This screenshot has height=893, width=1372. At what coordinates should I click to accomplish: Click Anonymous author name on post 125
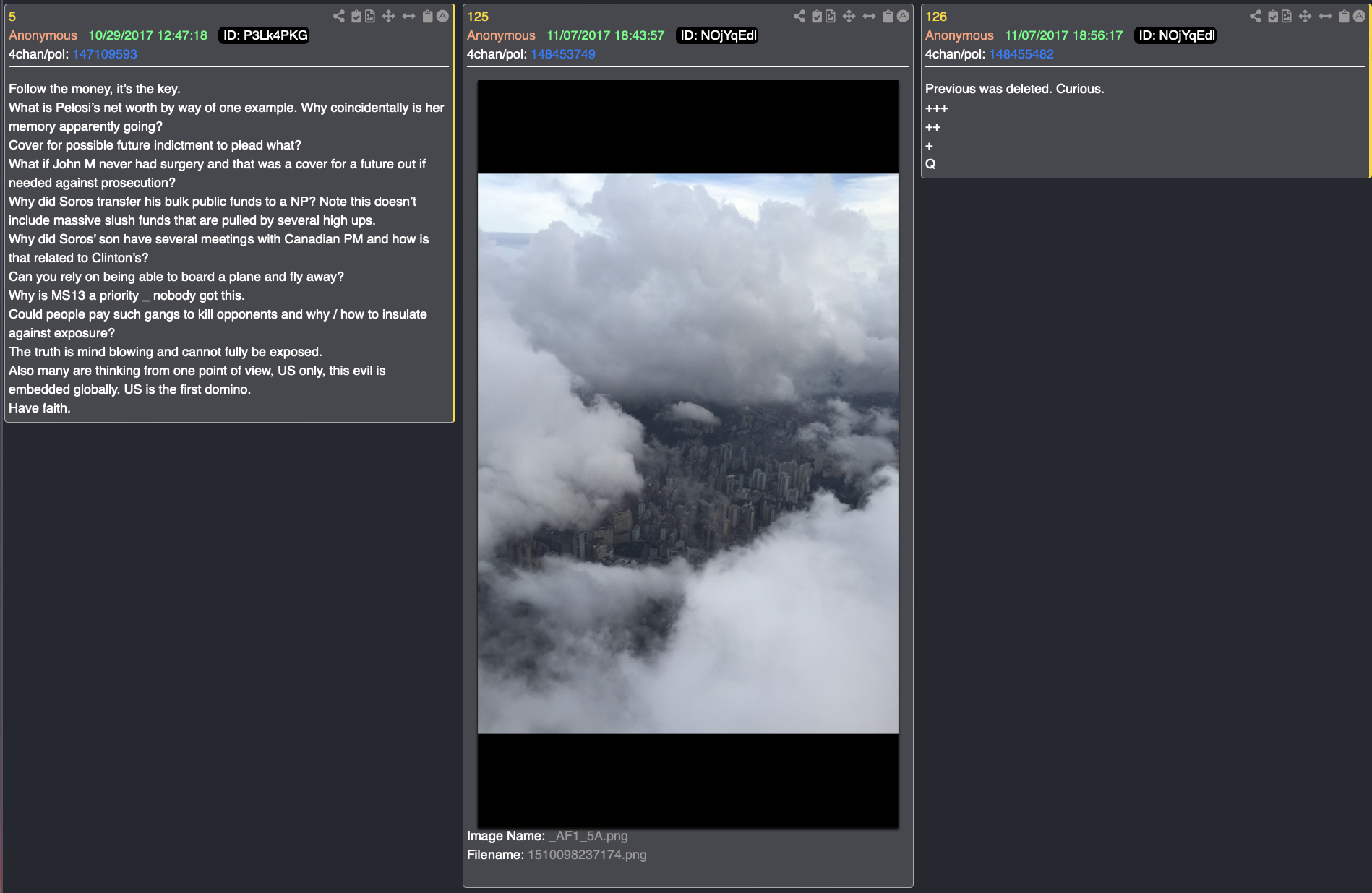(501, 35)
